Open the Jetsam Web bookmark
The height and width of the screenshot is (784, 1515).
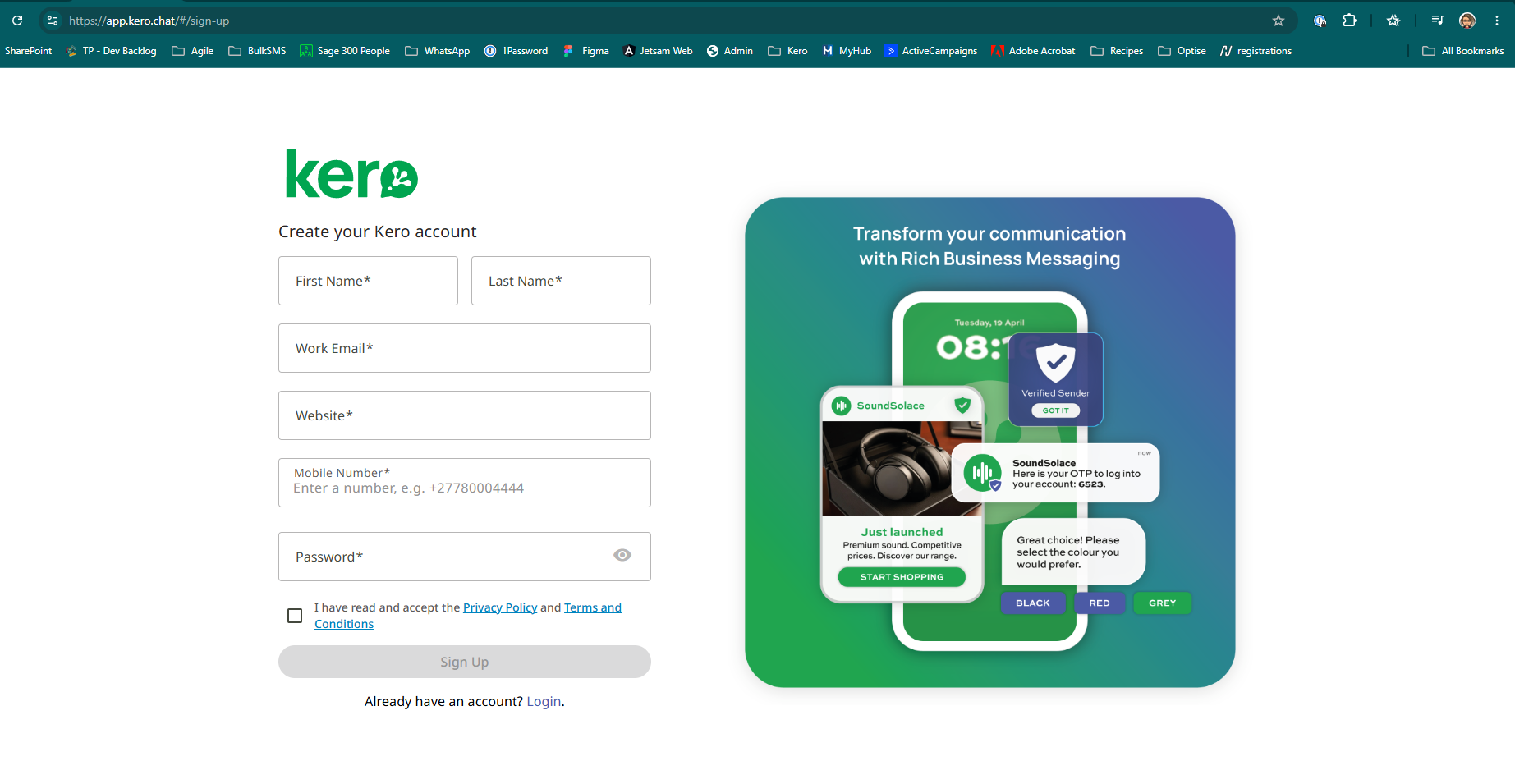pos(658,51)
